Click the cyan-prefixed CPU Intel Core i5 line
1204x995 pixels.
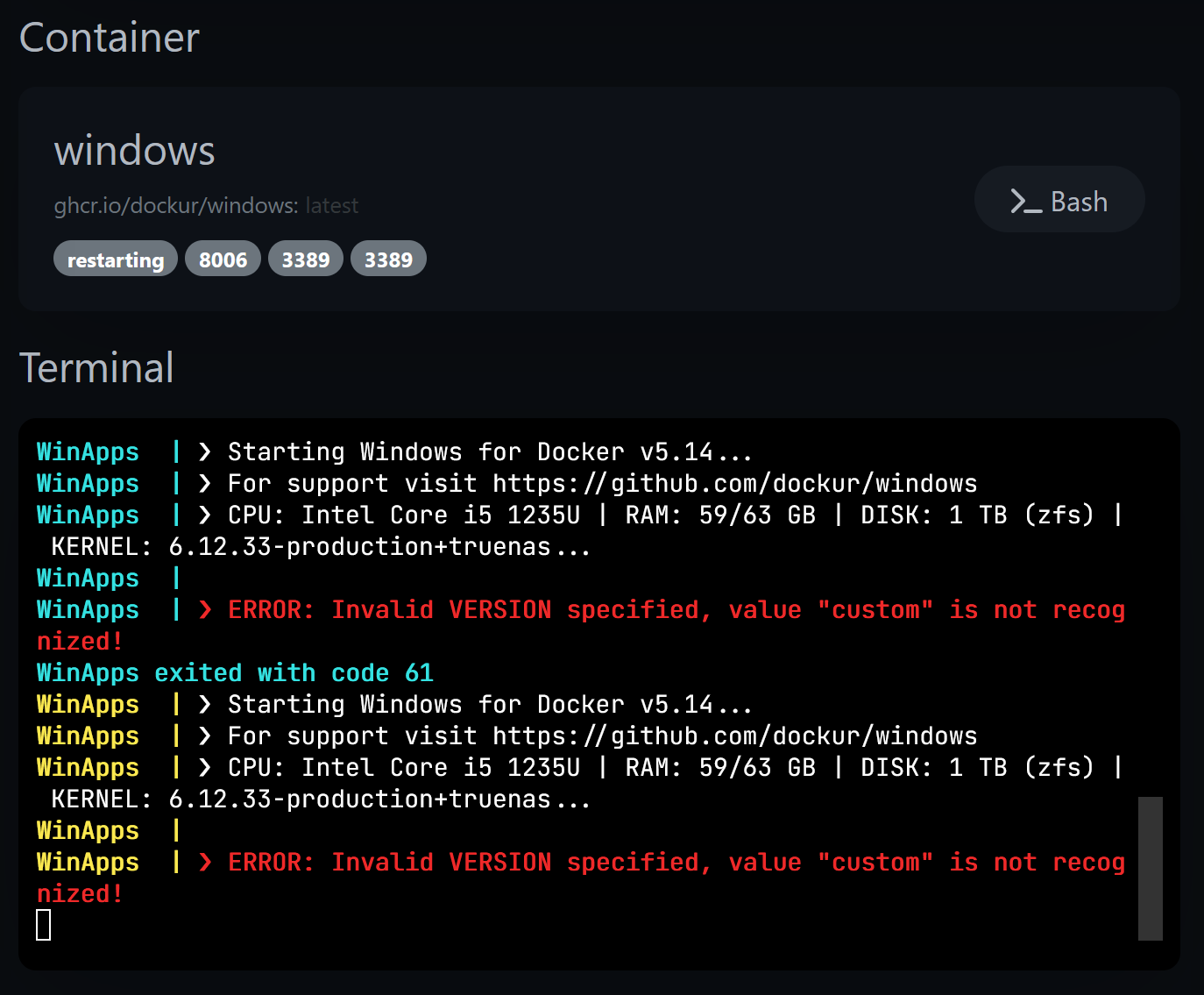pos(580,515)
